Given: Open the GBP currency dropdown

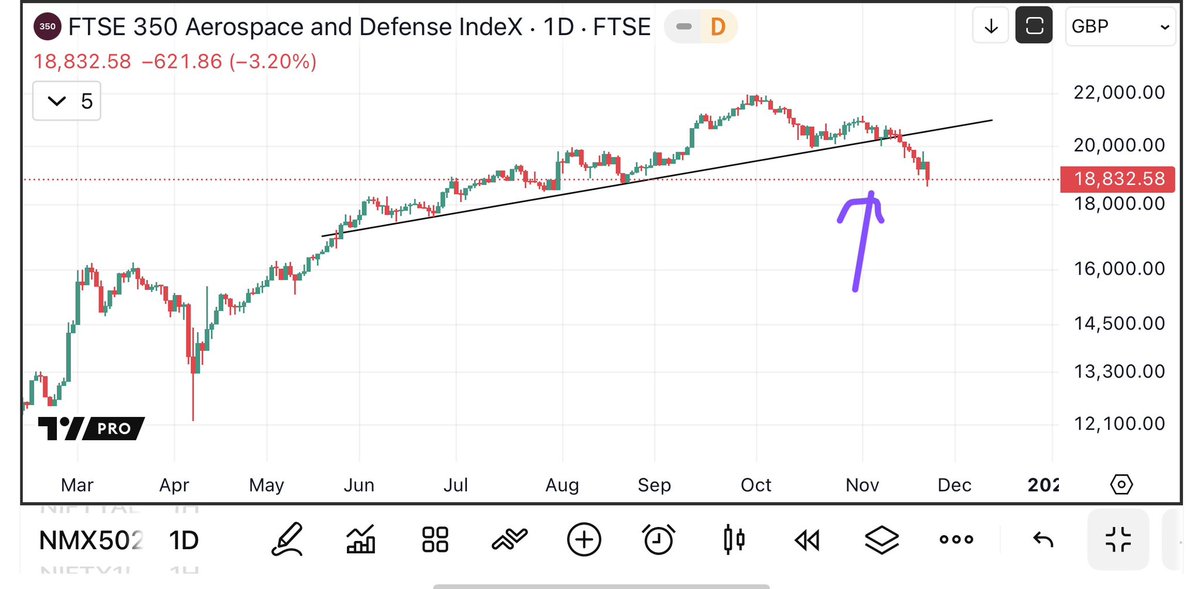Looking at the screenshot, I should pos(1121,27).
